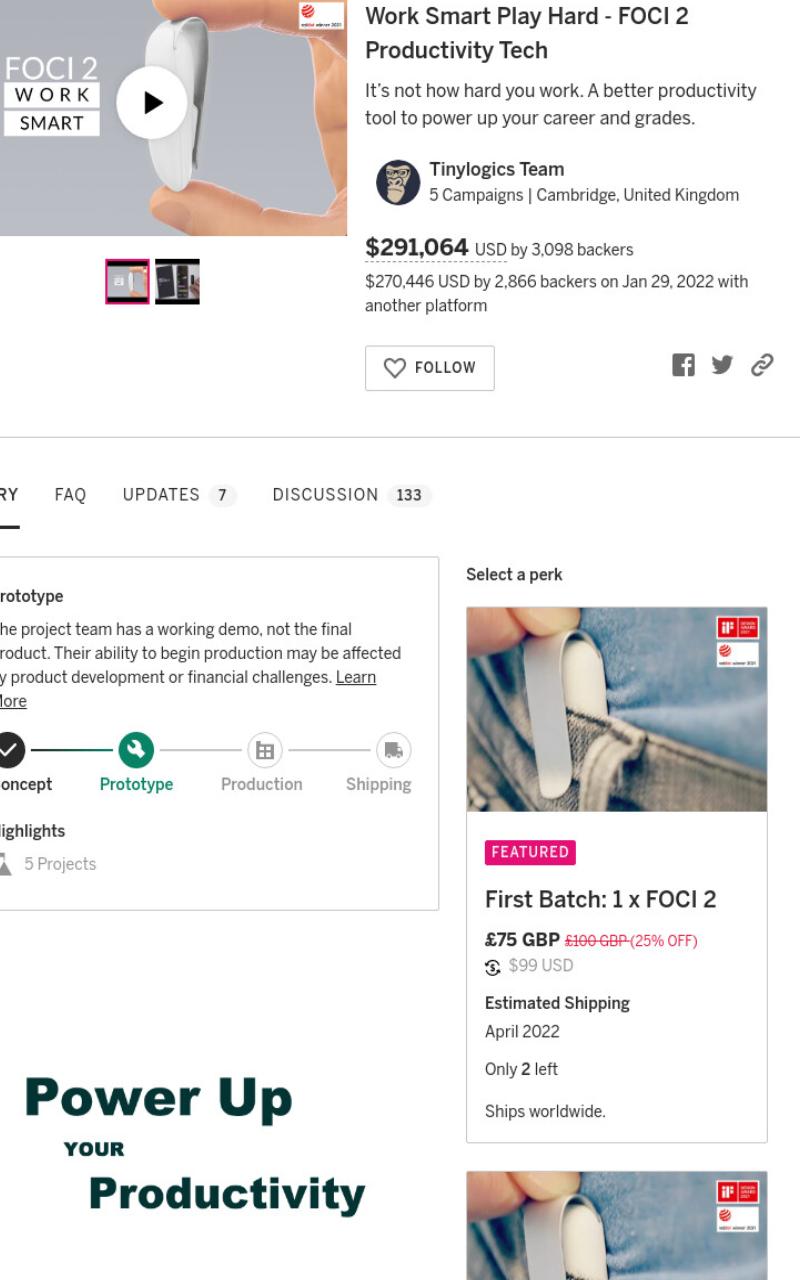Click the $291,064 funding amount
800x1280 pixels.
pos(417,248)
